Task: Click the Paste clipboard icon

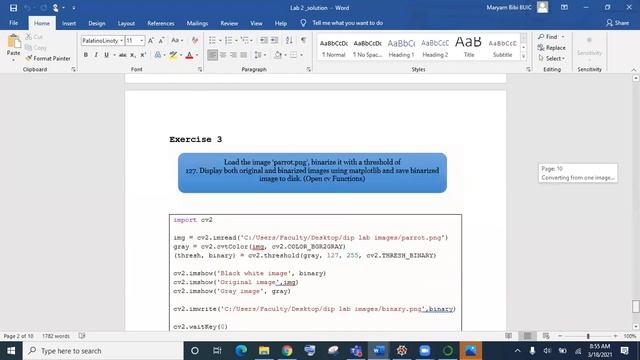Action: (x=13, y=42)
